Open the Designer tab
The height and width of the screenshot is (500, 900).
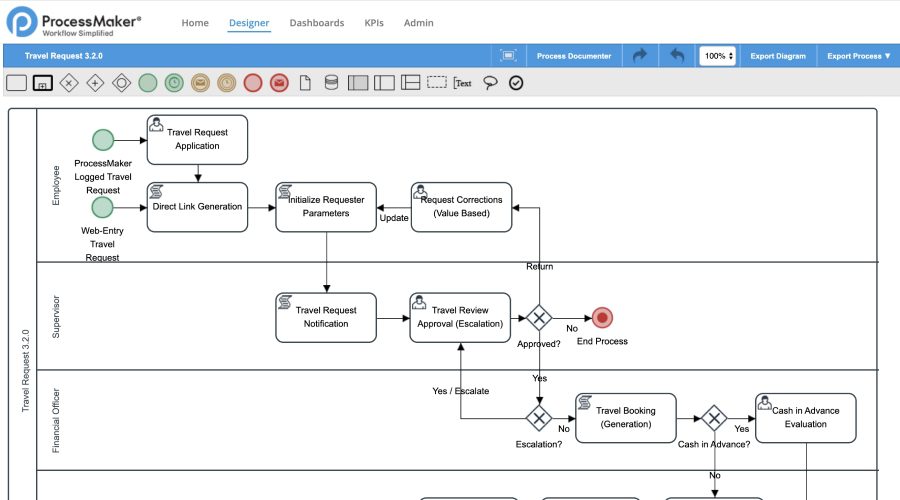click(x=249, y=23)
